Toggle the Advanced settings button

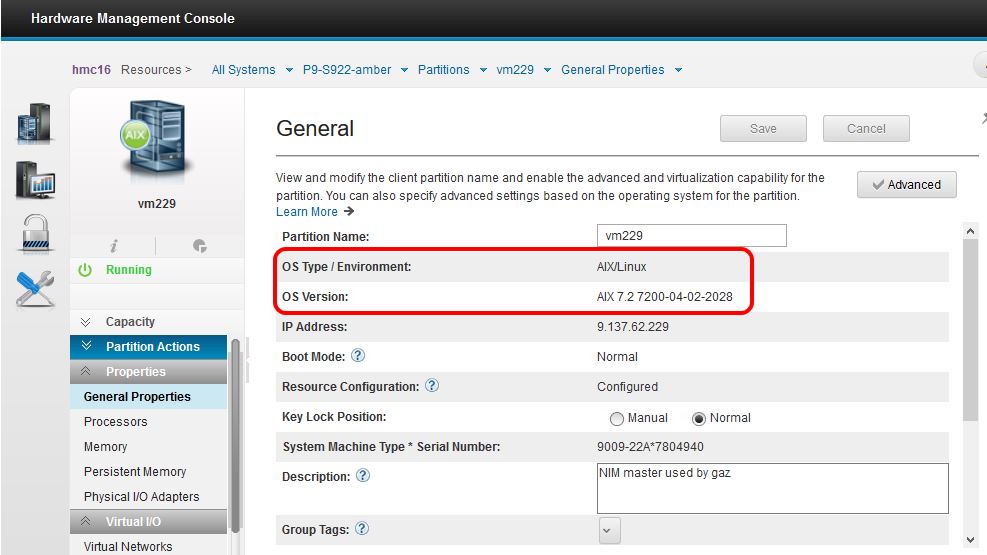pyautogui.click(x=906, y=184)
